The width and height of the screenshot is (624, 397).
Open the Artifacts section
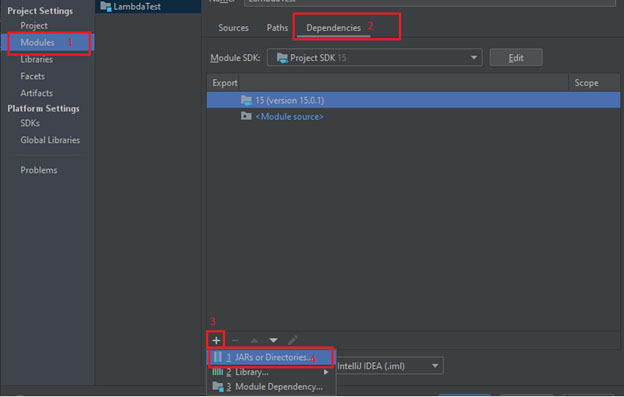coord(37,93)
